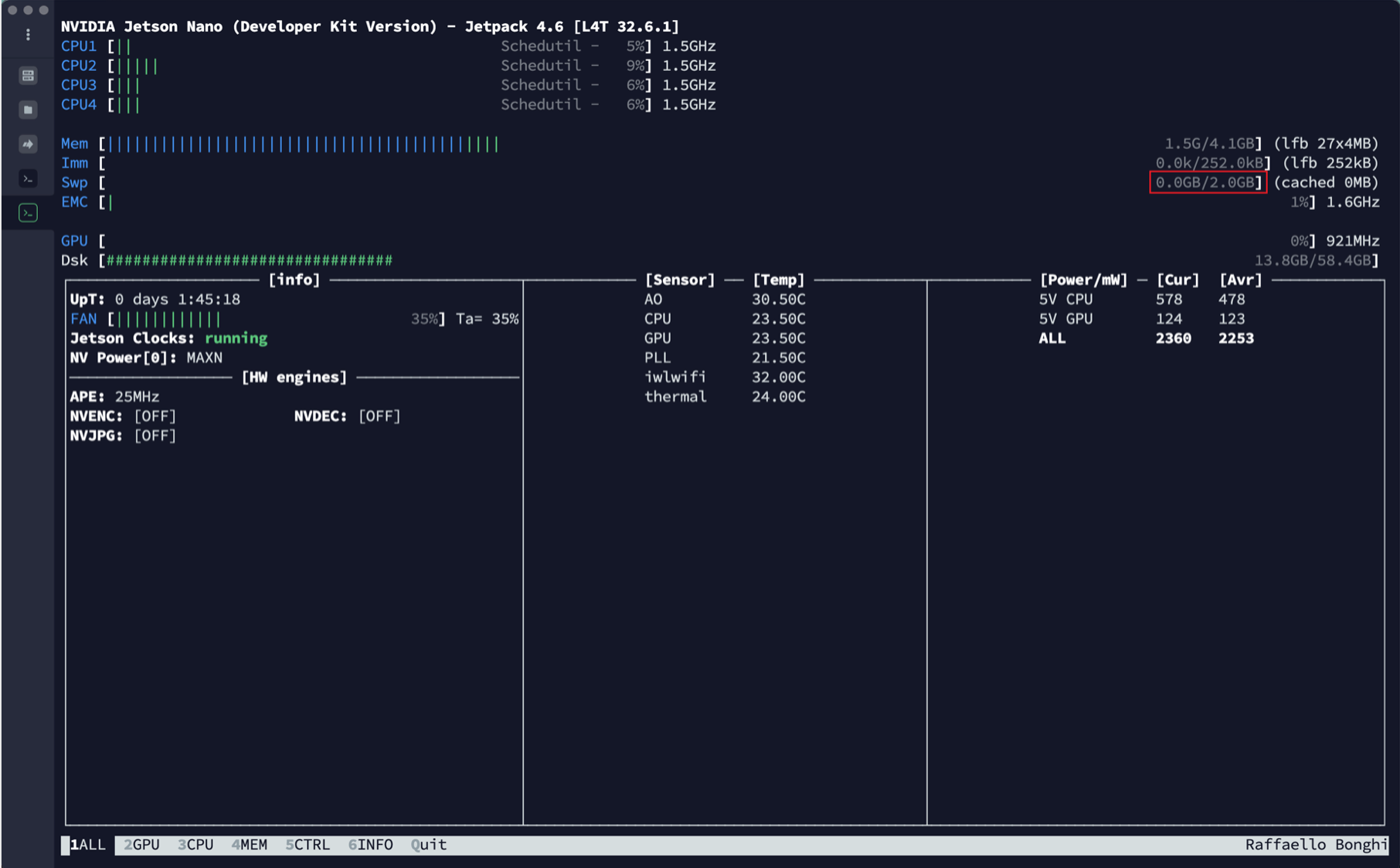Click the Raffaello Bonghi author link
This screenshot has height=868, width=1400.
pyautogui.click(x=1315, y=845)
